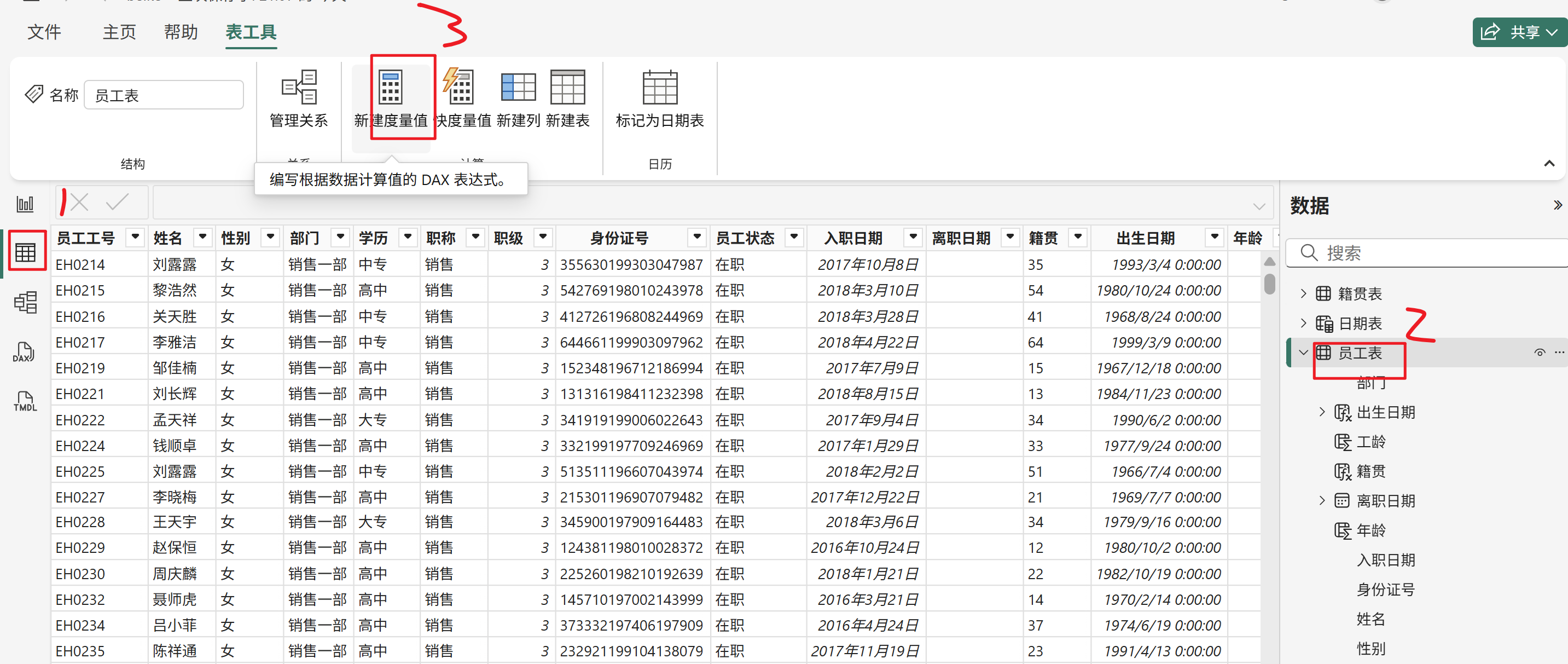Switch to report view in left sidebar

pos(25,204)
